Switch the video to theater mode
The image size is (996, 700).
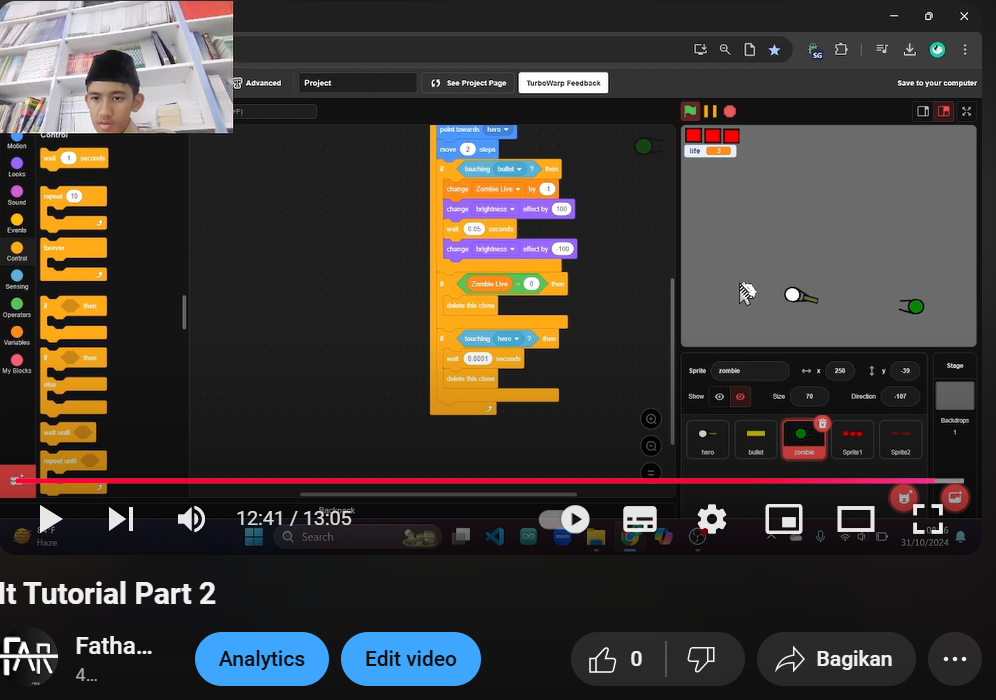point(855,519)
